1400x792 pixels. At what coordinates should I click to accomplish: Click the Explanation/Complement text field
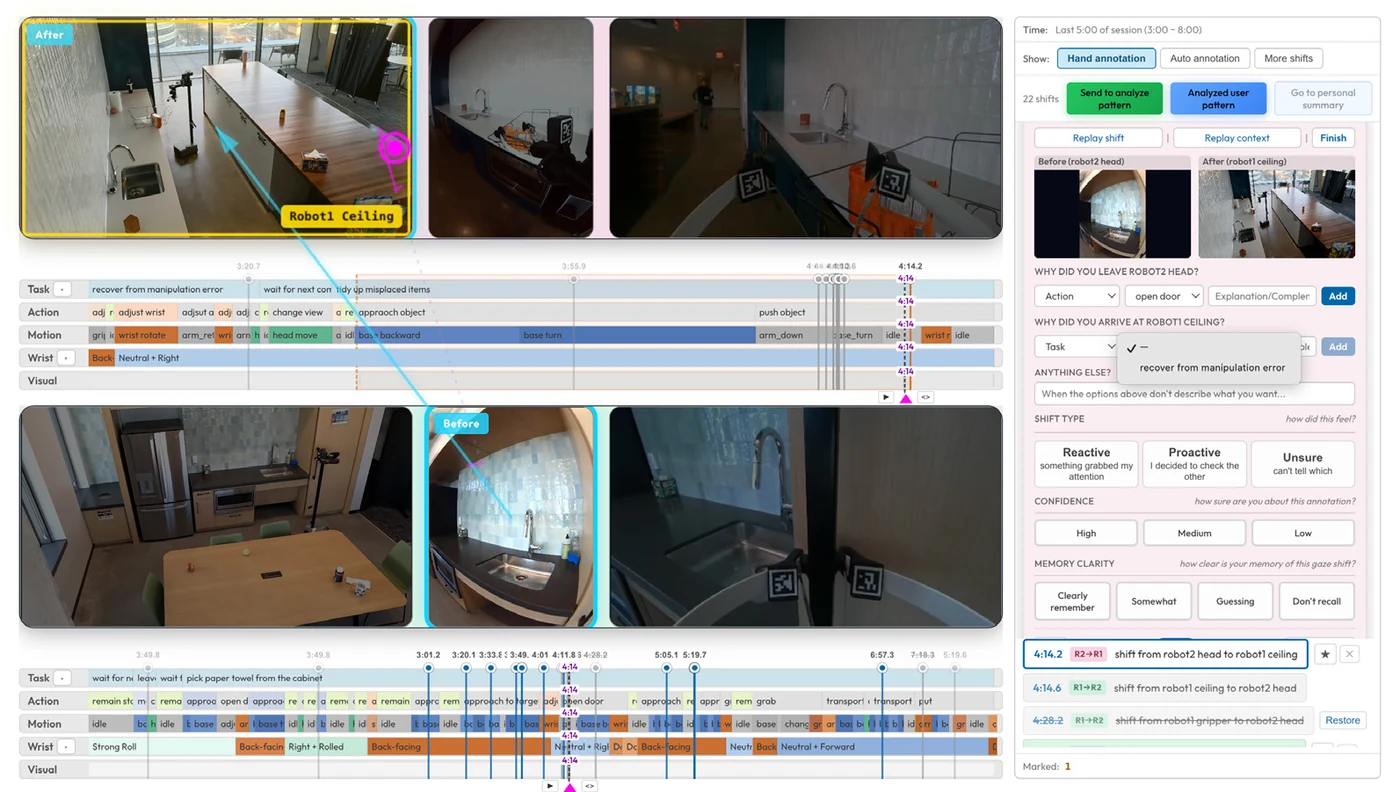(x=1262, y=296)
